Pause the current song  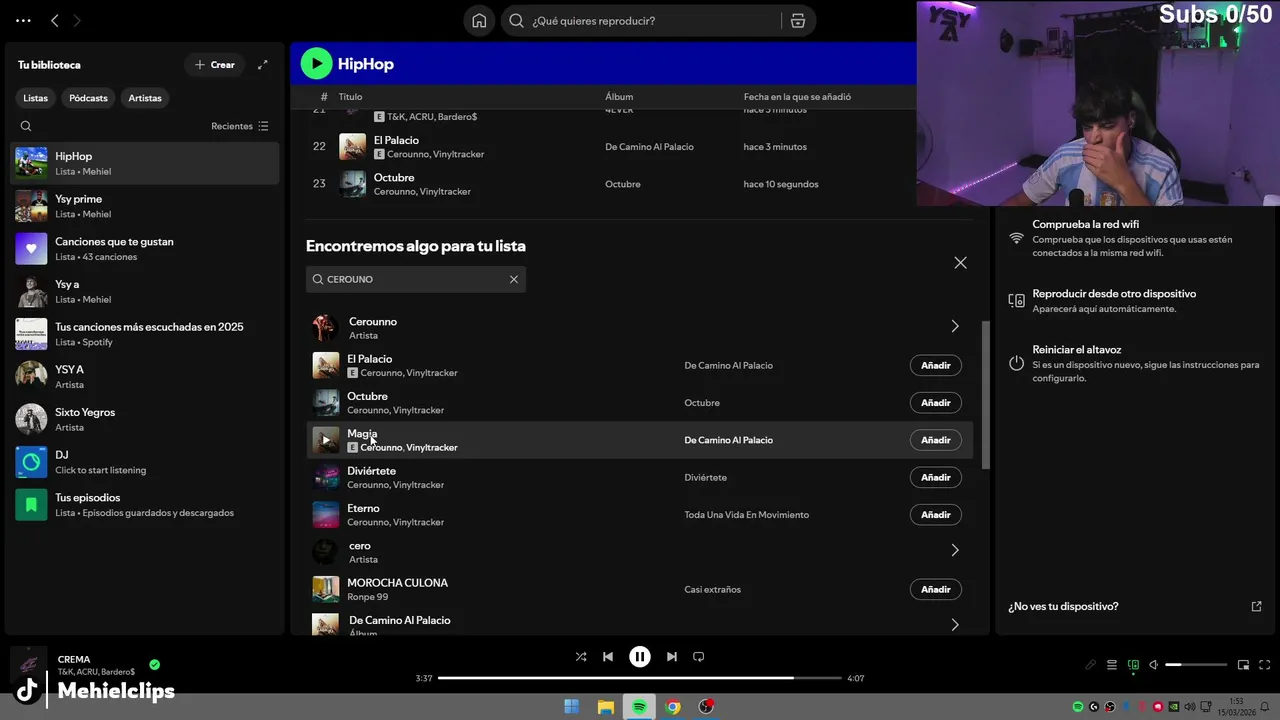tap(640, 657)
